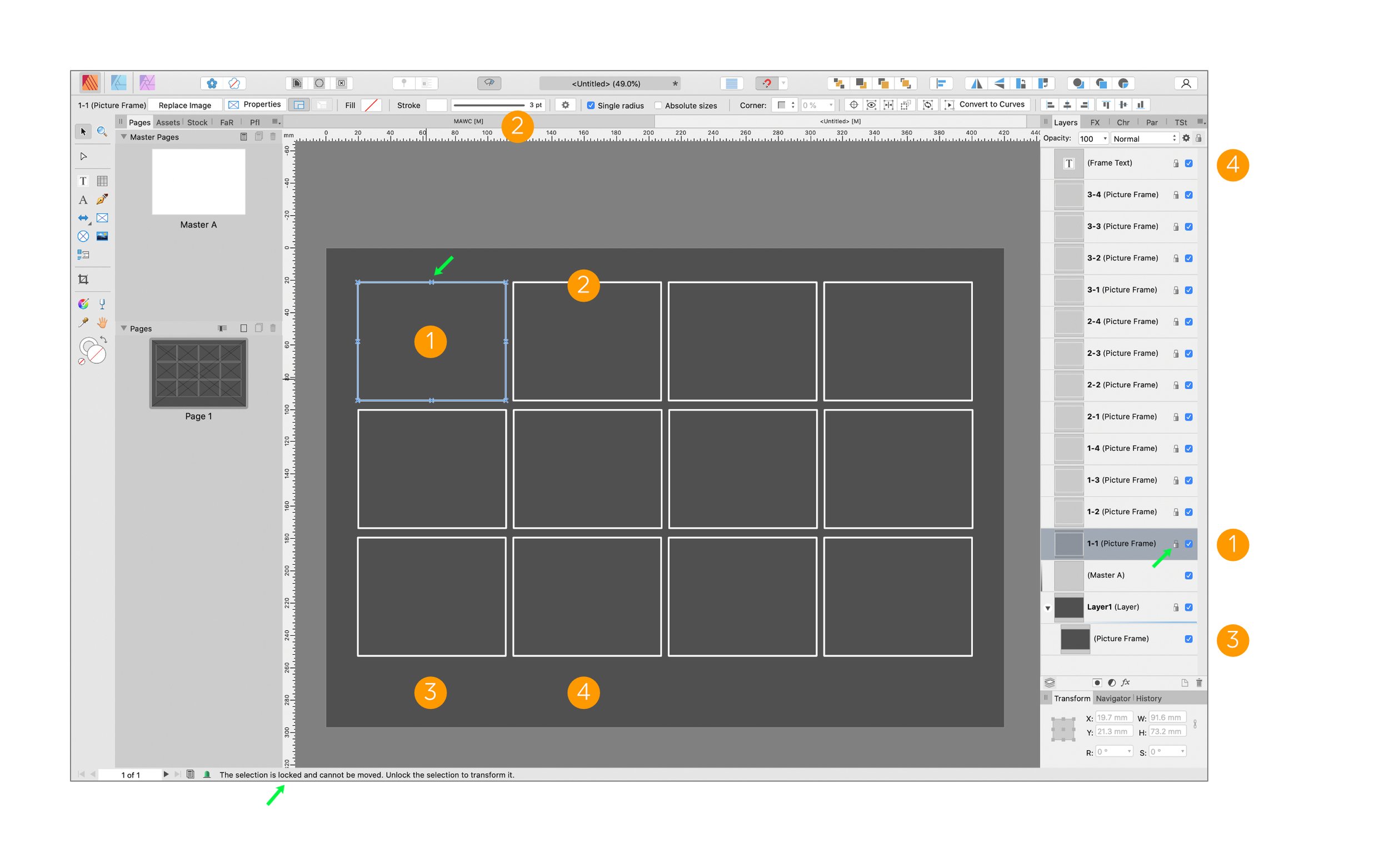The height and width of the screenshot is (868, 1389).
Task: Switch to the Designer persona
Action: click(118, 83)
